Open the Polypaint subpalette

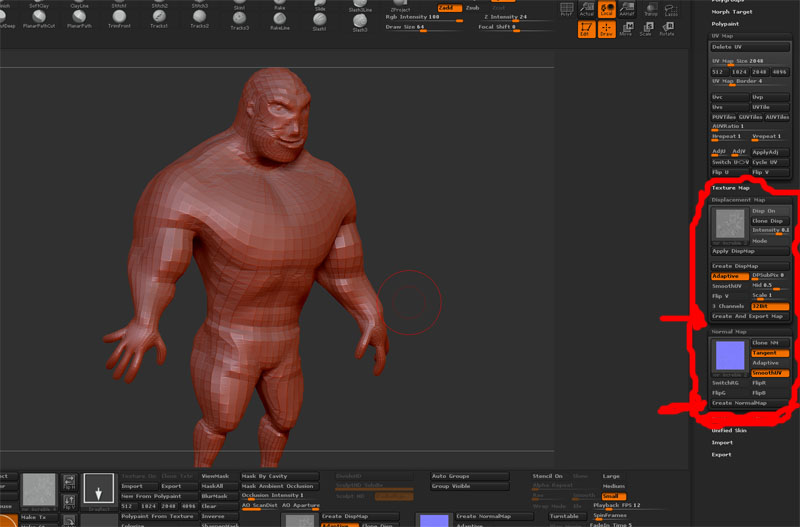pyautogui.click(x=725, y=22)
